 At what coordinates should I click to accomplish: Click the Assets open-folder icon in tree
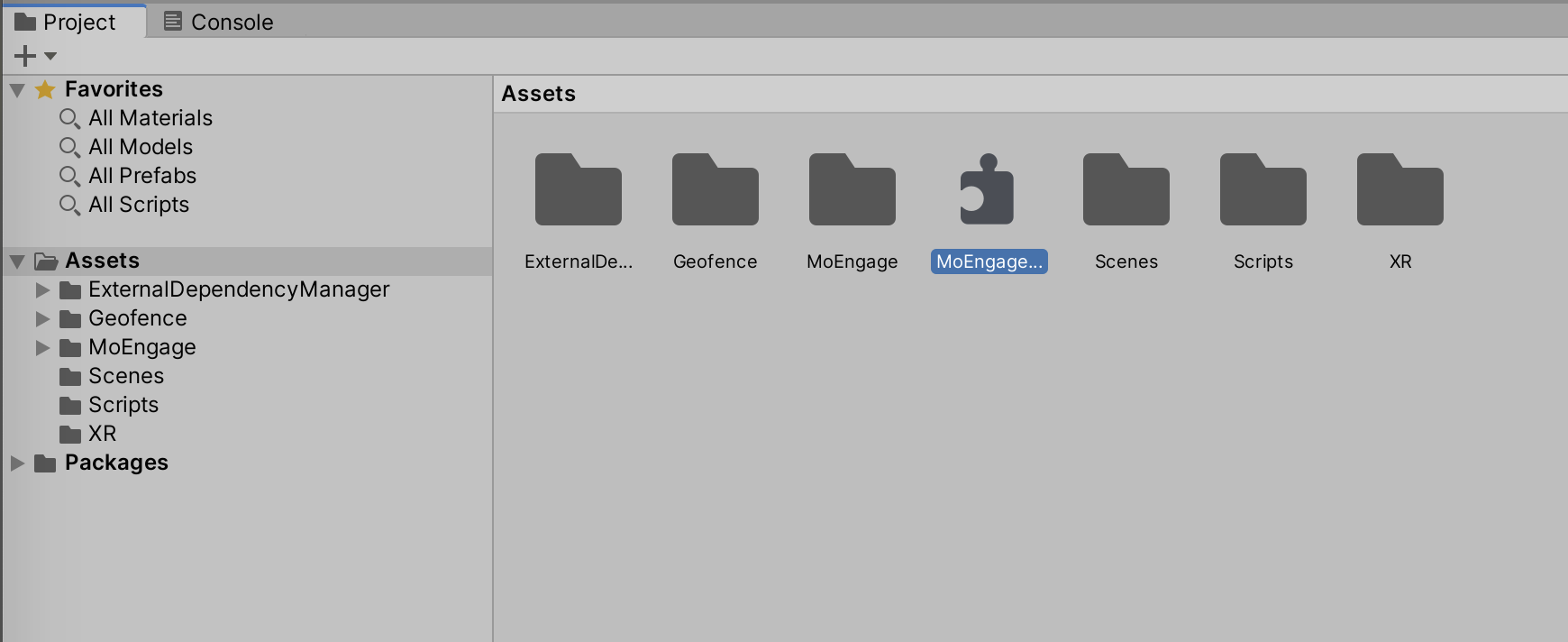[x=46, y=261]
